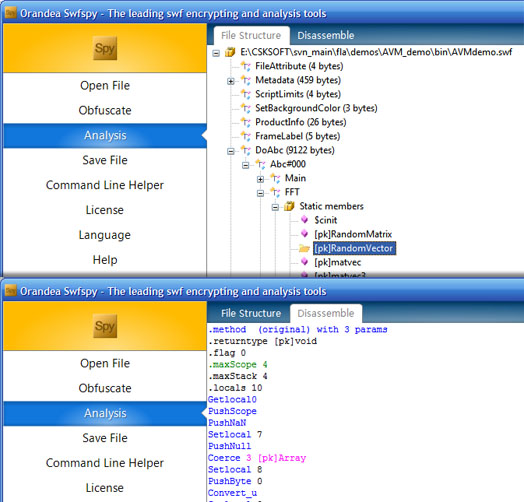Click the ProductInfo tag icon
524x502 pixels.
point(246,122)
